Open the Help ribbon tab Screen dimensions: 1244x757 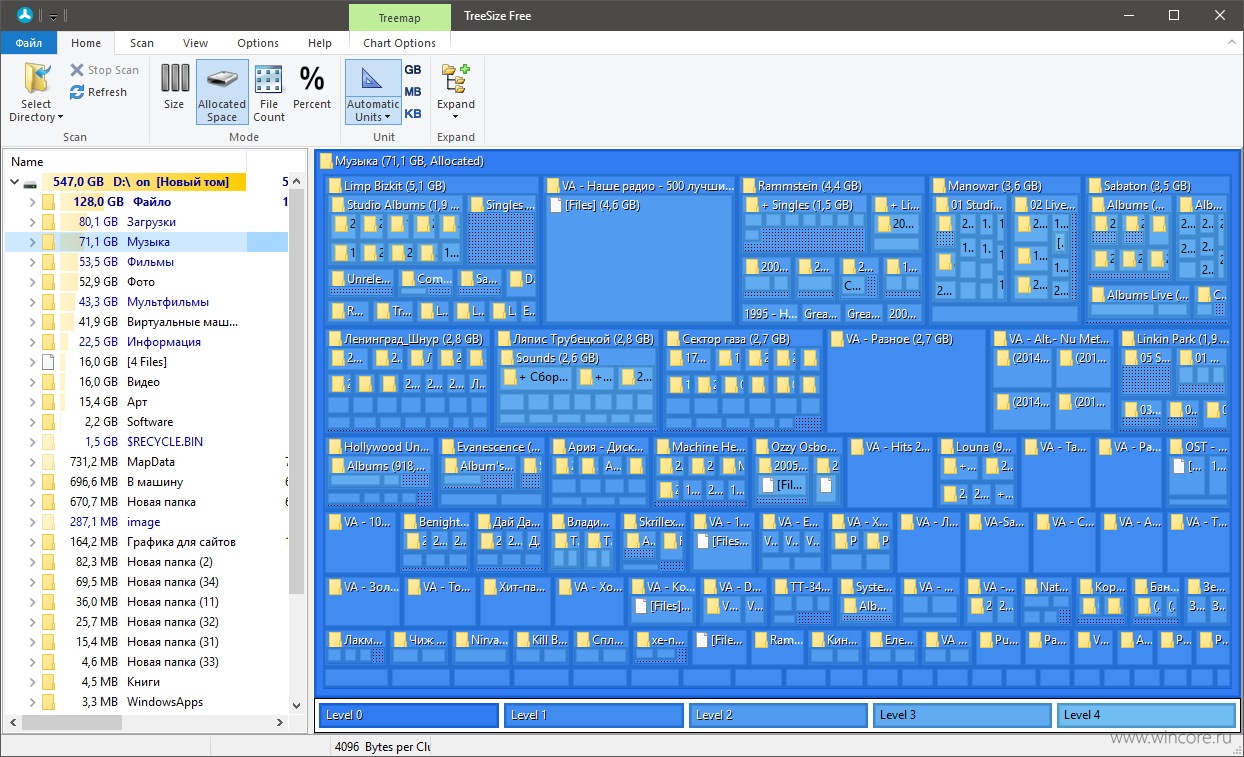tap(320, 43)
